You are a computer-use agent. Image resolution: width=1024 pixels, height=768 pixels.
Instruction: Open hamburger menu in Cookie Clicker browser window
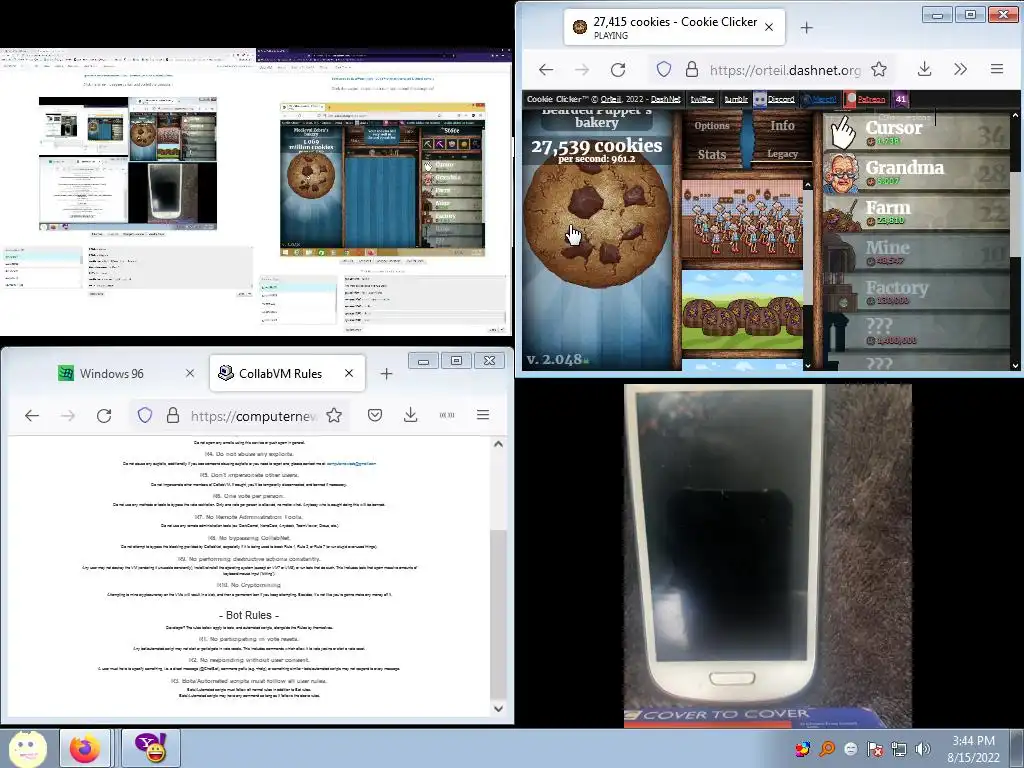tap(997, 69)
